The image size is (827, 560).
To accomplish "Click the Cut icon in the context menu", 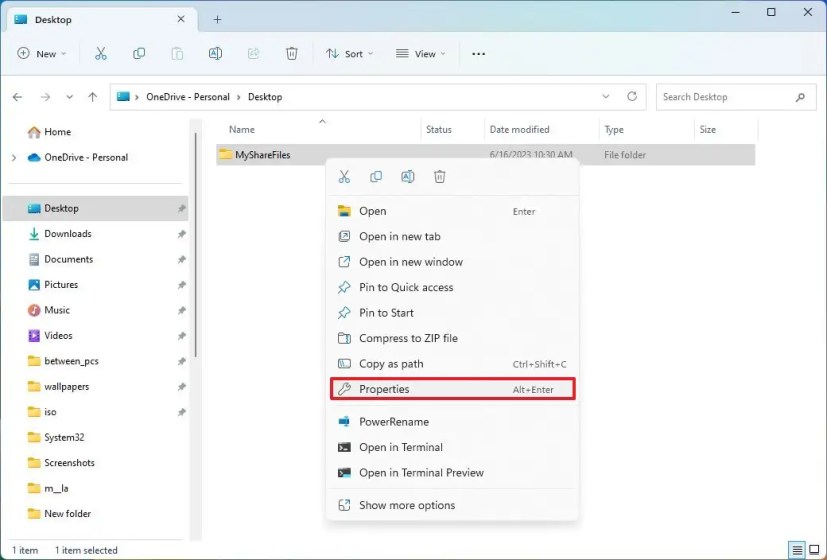I will pos(344,177).
